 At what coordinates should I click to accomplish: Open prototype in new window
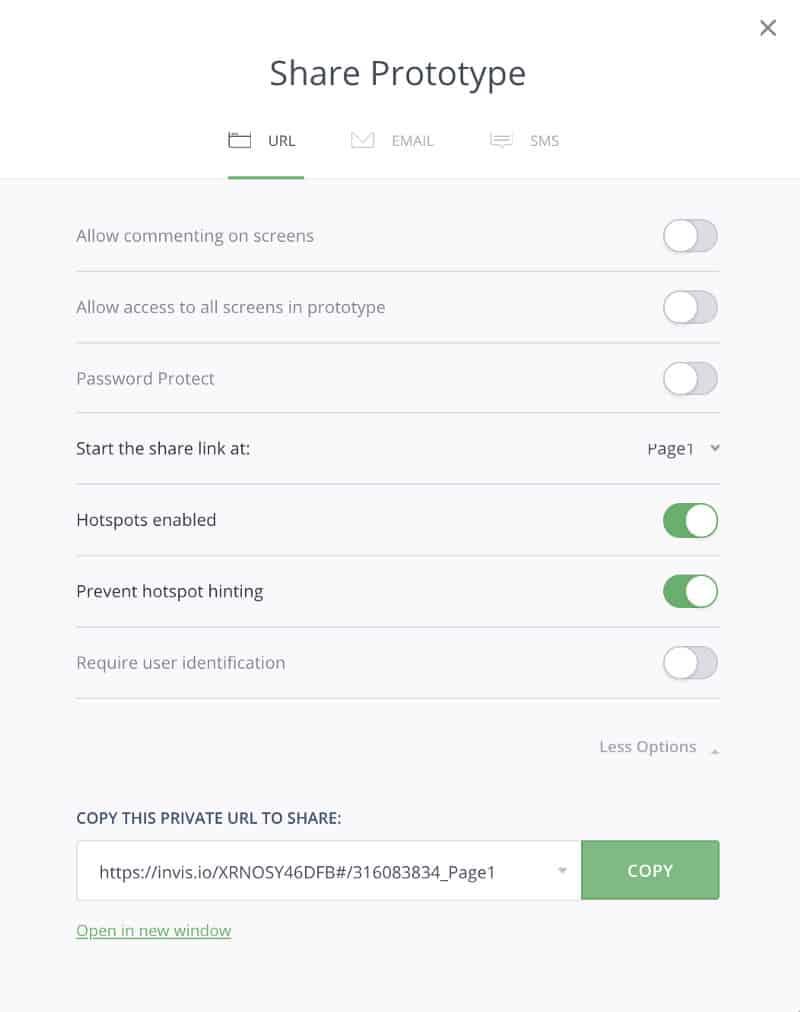(153, 930)
